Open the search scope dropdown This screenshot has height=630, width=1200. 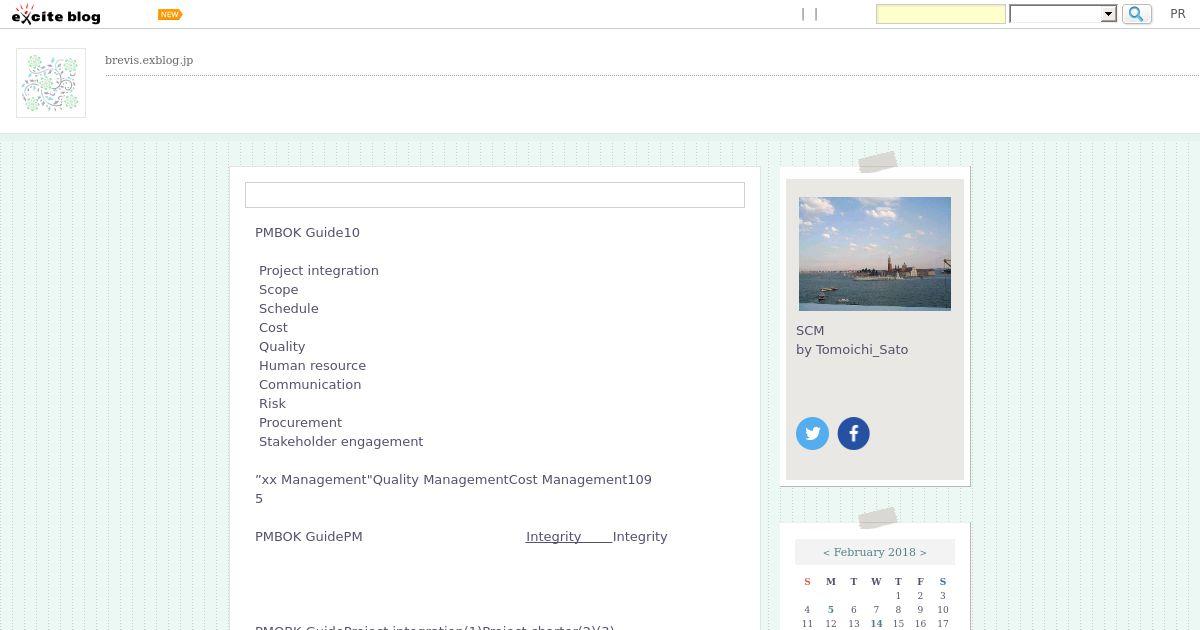click(x=1063, y=14)
